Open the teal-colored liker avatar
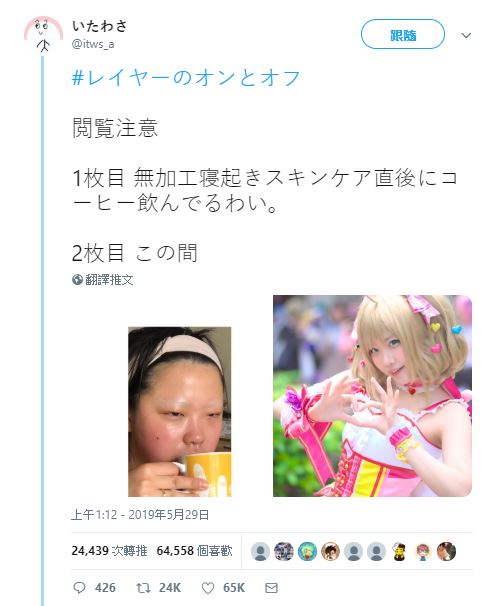 [x=307, y=552]
